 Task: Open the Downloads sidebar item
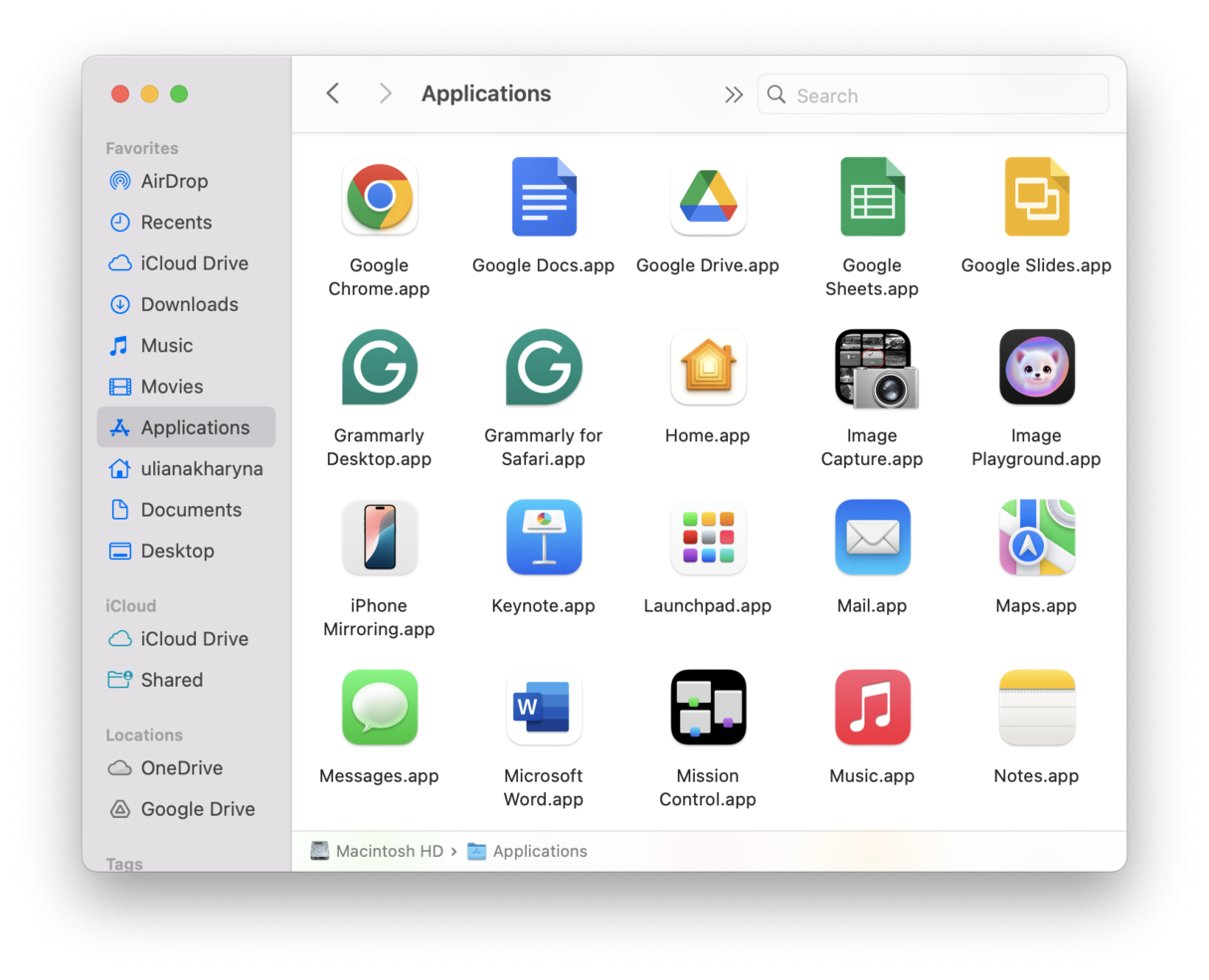tap(189, 304)
